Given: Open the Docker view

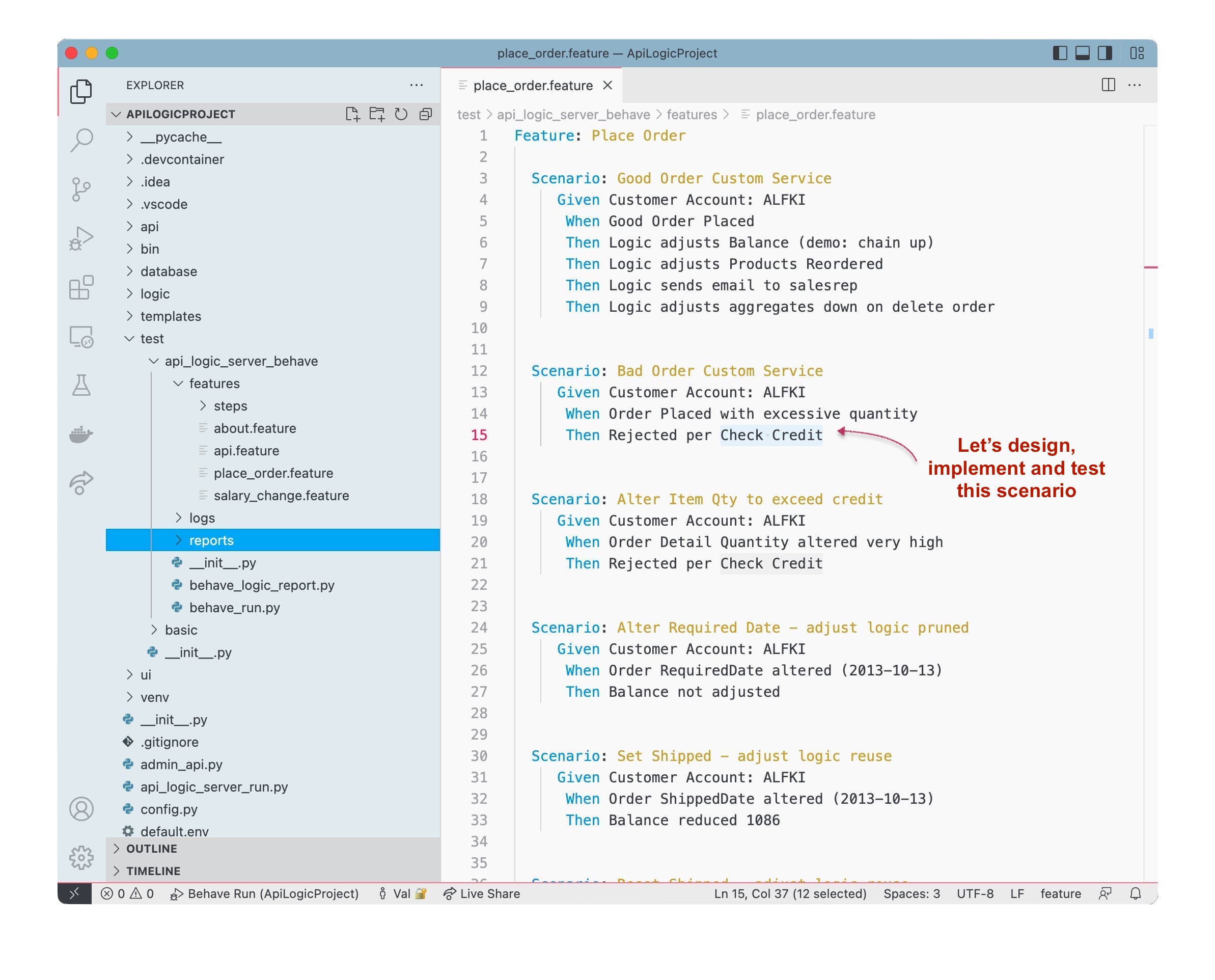Looking at the screenshot, I should click(x=81, y=434).
